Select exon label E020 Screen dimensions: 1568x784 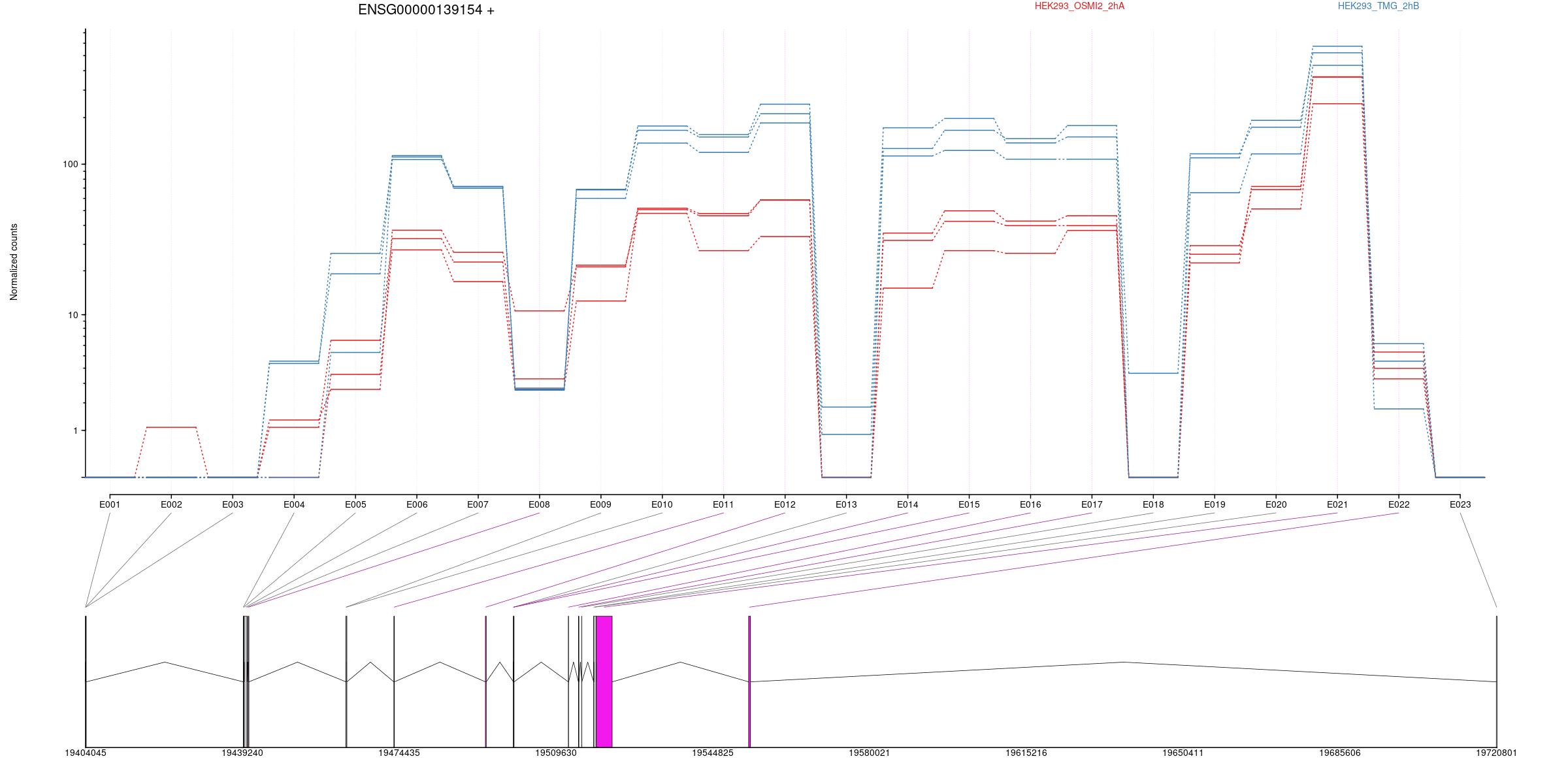[1276, 504]
